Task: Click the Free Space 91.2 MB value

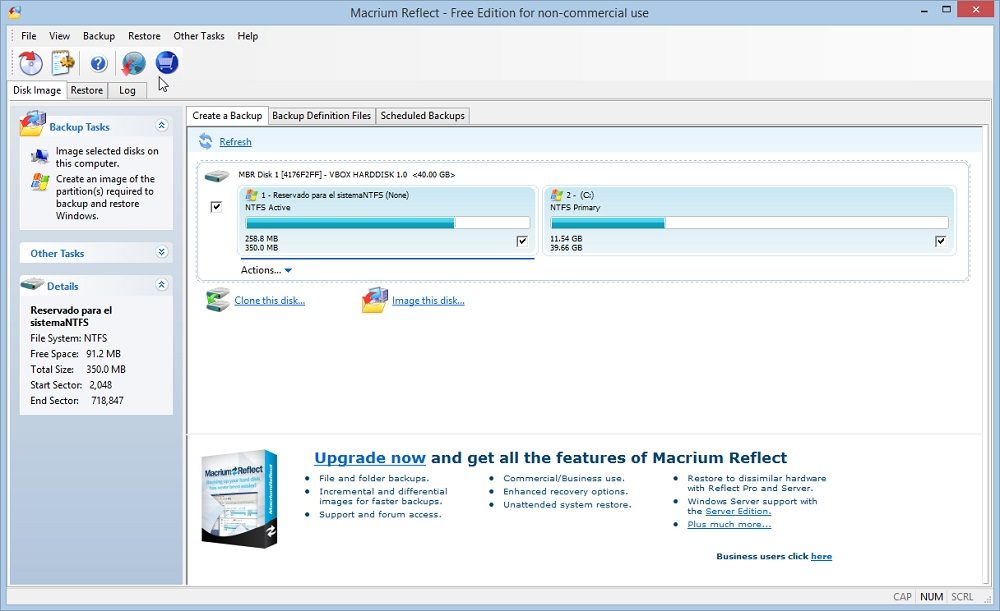Action: tap(103, 353)
